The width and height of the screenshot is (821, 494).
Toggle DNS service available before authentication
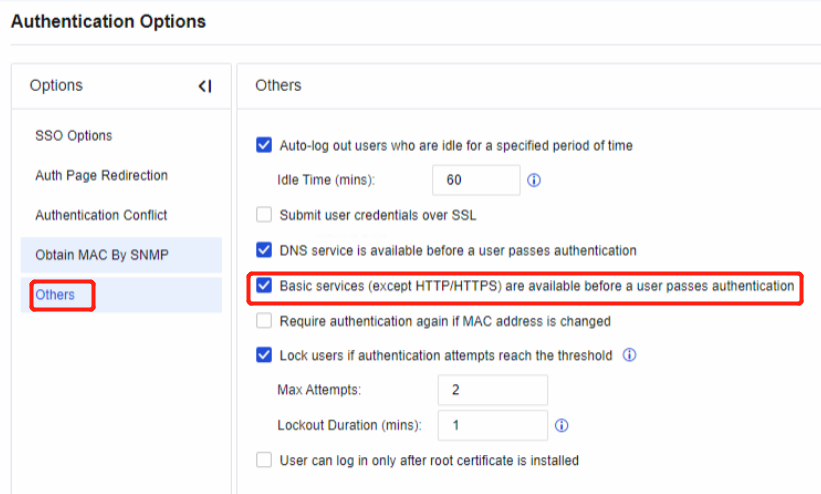[x=264, y=250]
